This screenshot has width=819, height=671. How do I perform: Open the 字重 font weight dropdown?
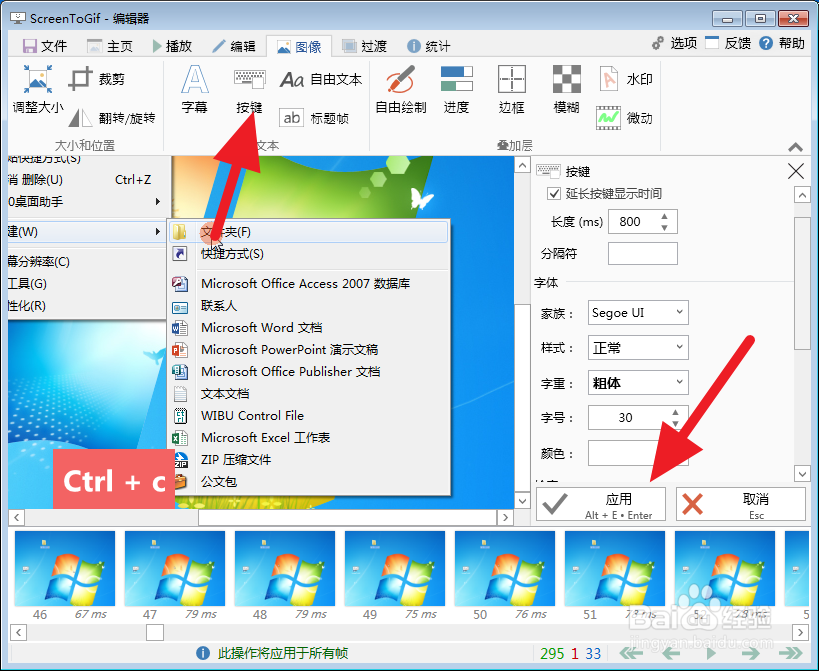(x=638, y=383)
